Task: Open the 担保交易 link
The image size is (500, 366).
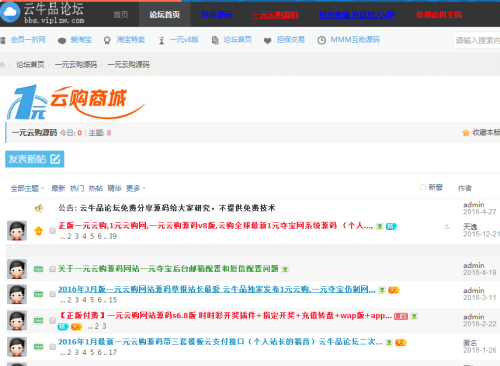Action: pyautogui.click(x=291, y=40)
